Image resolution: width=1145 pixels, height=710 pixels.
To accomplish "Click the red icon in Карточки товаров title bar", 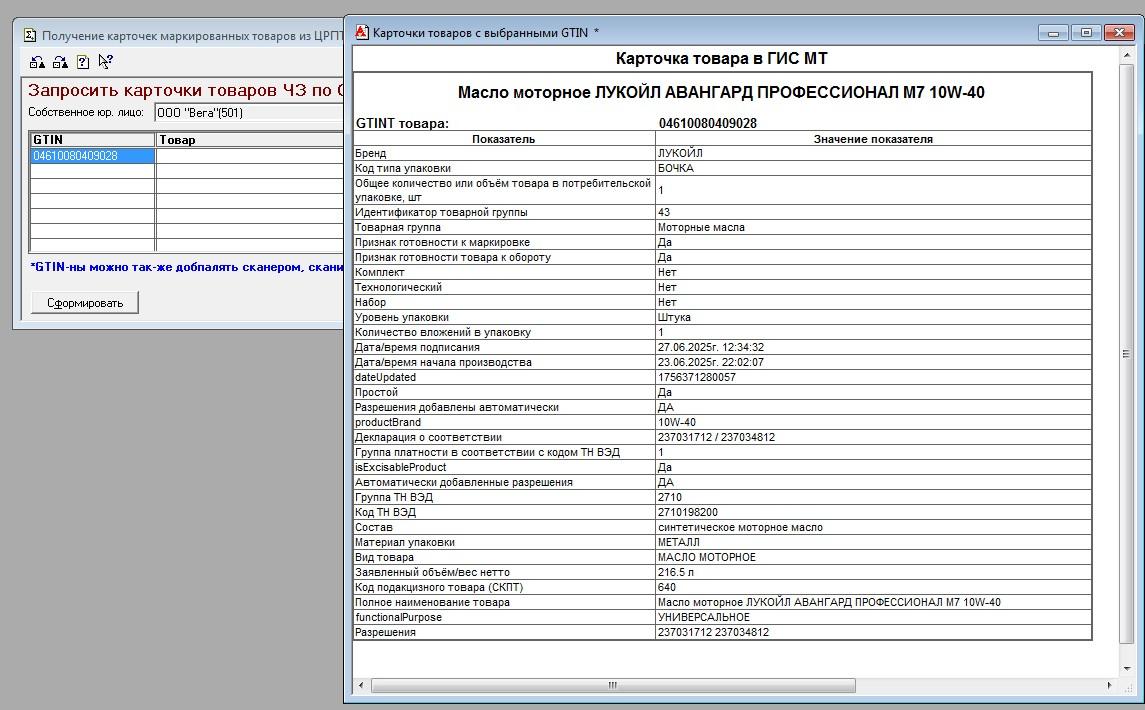I will (x=361, y=32).
